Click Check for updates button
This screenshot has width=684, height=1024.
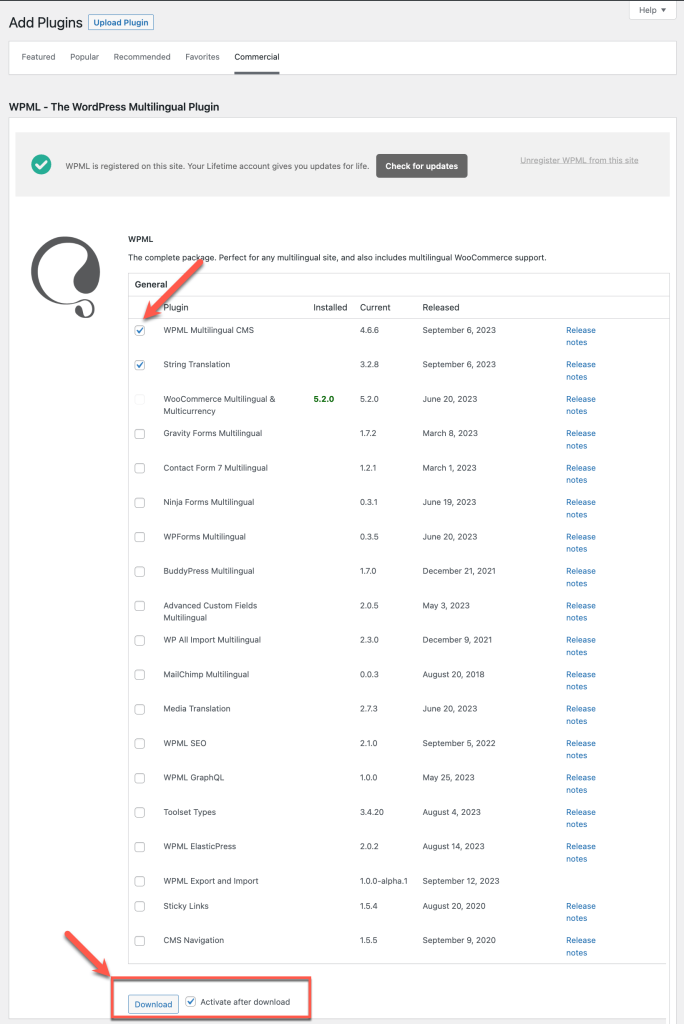pyautogui.click(x=421, y=166)
